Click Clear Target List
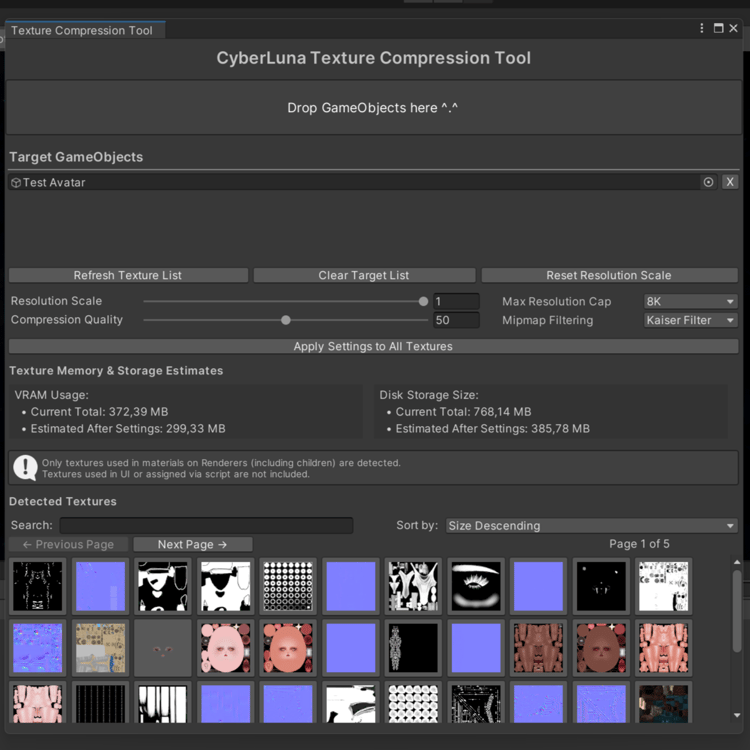The width and height of the screenshot is (750, 750). (x=364, y=276)
